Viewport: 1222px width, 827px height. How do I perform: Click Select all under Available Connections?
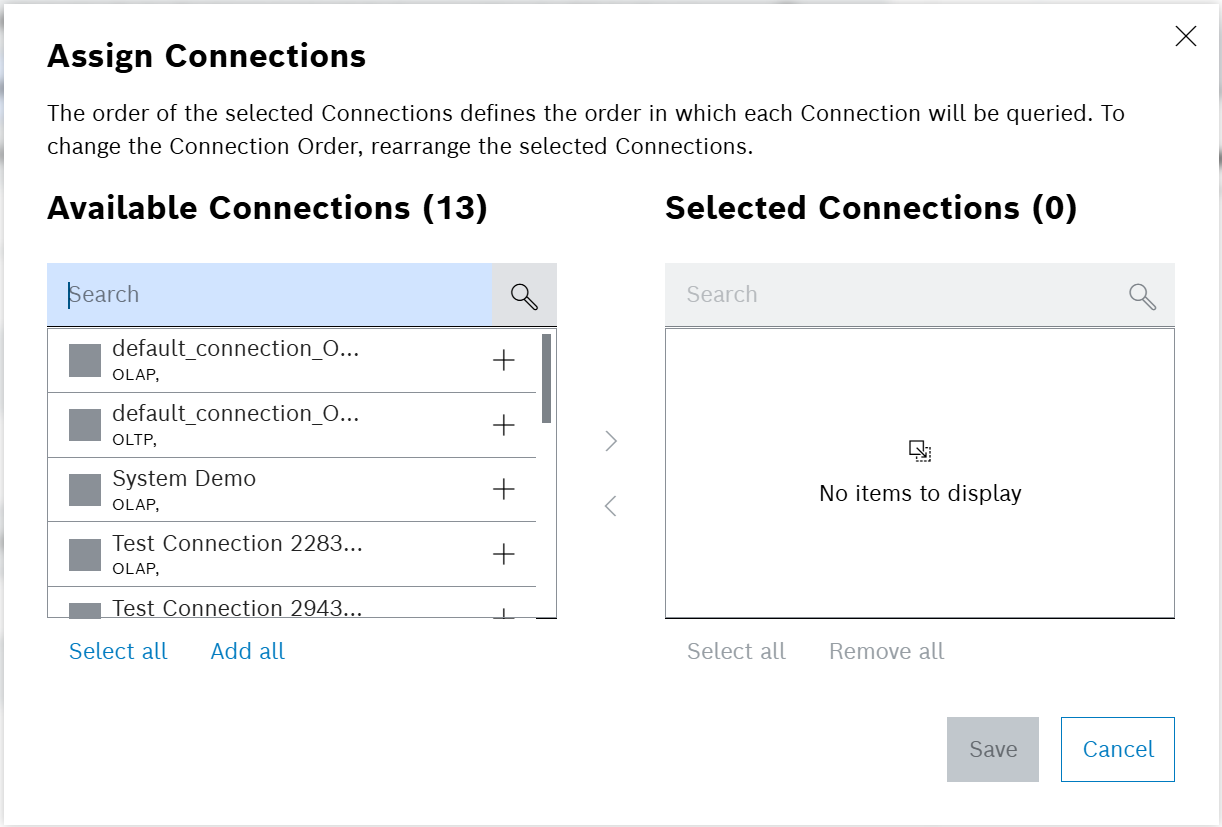pyautogui.click(x=118, y=651)
